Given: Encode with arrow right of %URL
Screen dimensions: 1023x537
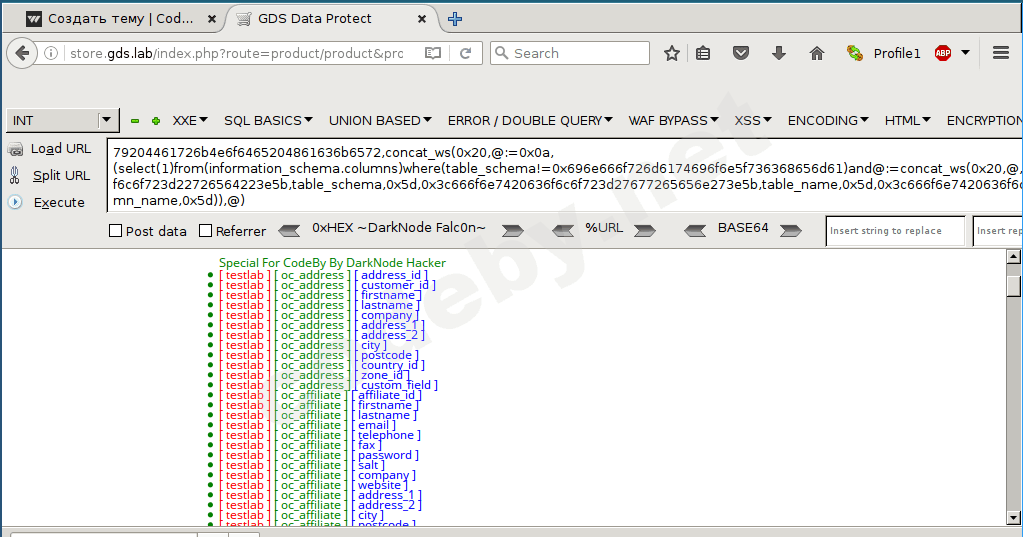Looking at the screenshot, I should (645, 230).
